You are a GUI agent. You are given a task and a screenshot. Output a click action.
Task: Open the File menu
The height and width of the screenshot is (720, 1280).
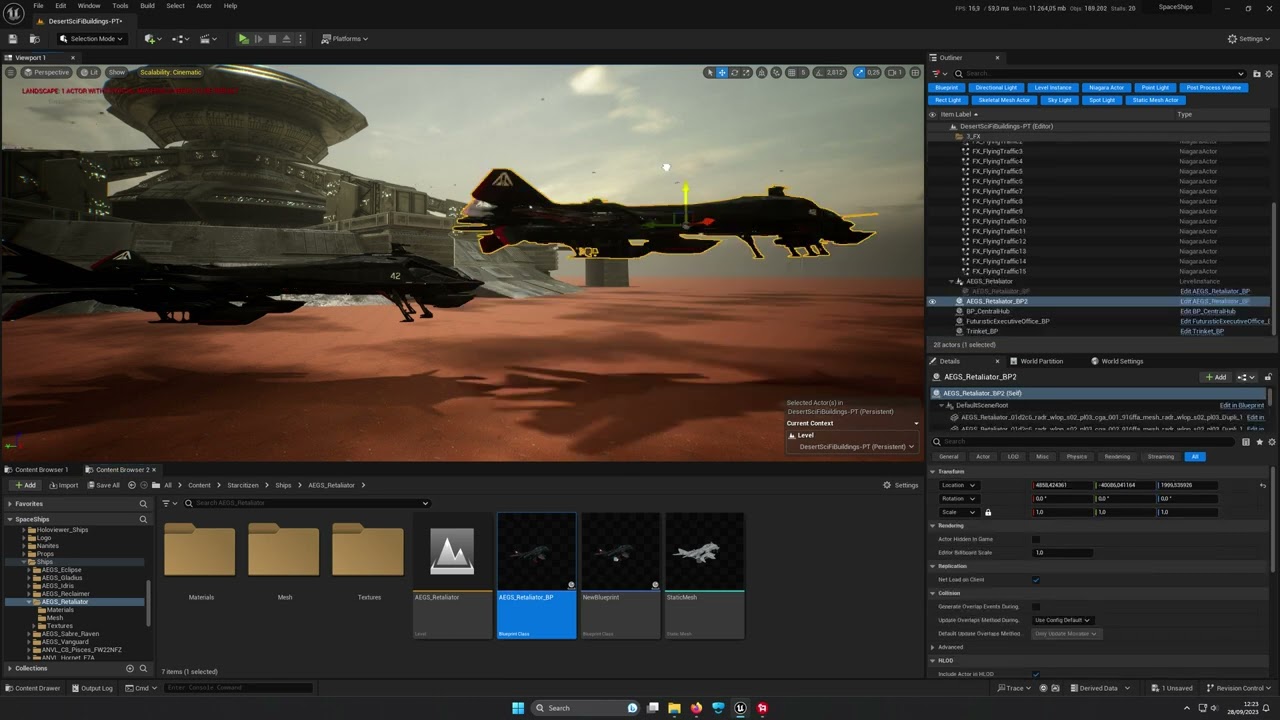click(x=39, y=6)
